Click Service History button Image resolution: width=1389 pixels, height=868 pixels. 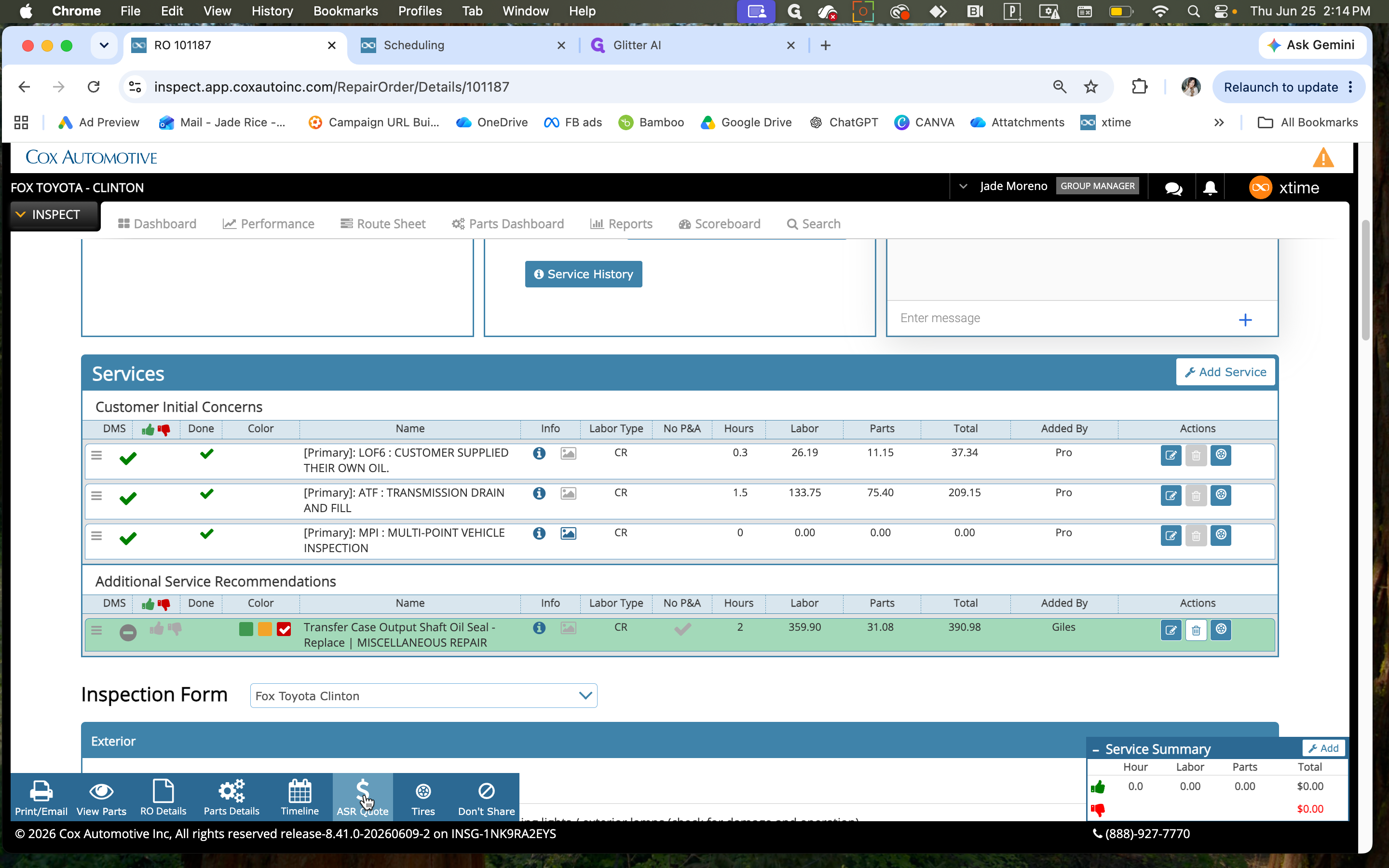click(x=583, y=274)
